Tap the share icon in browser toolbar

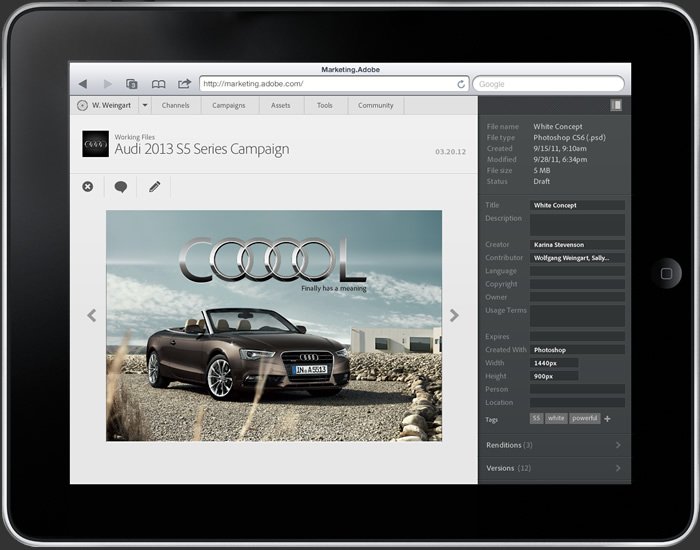[x=184, y=83]
